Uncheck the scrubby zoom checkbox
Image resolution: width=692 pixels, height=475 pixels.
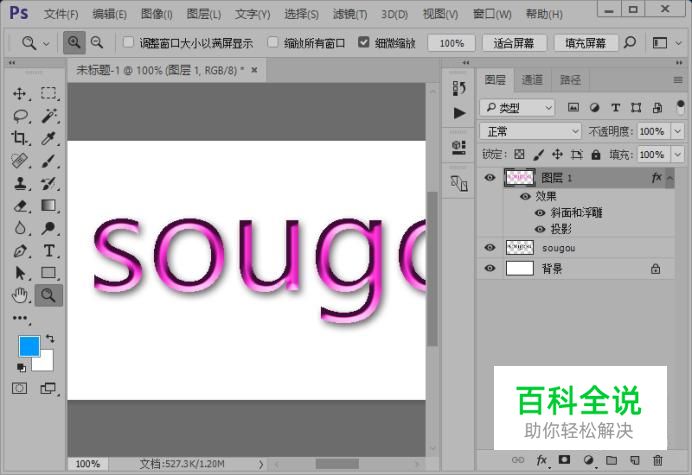coord(363,42)
